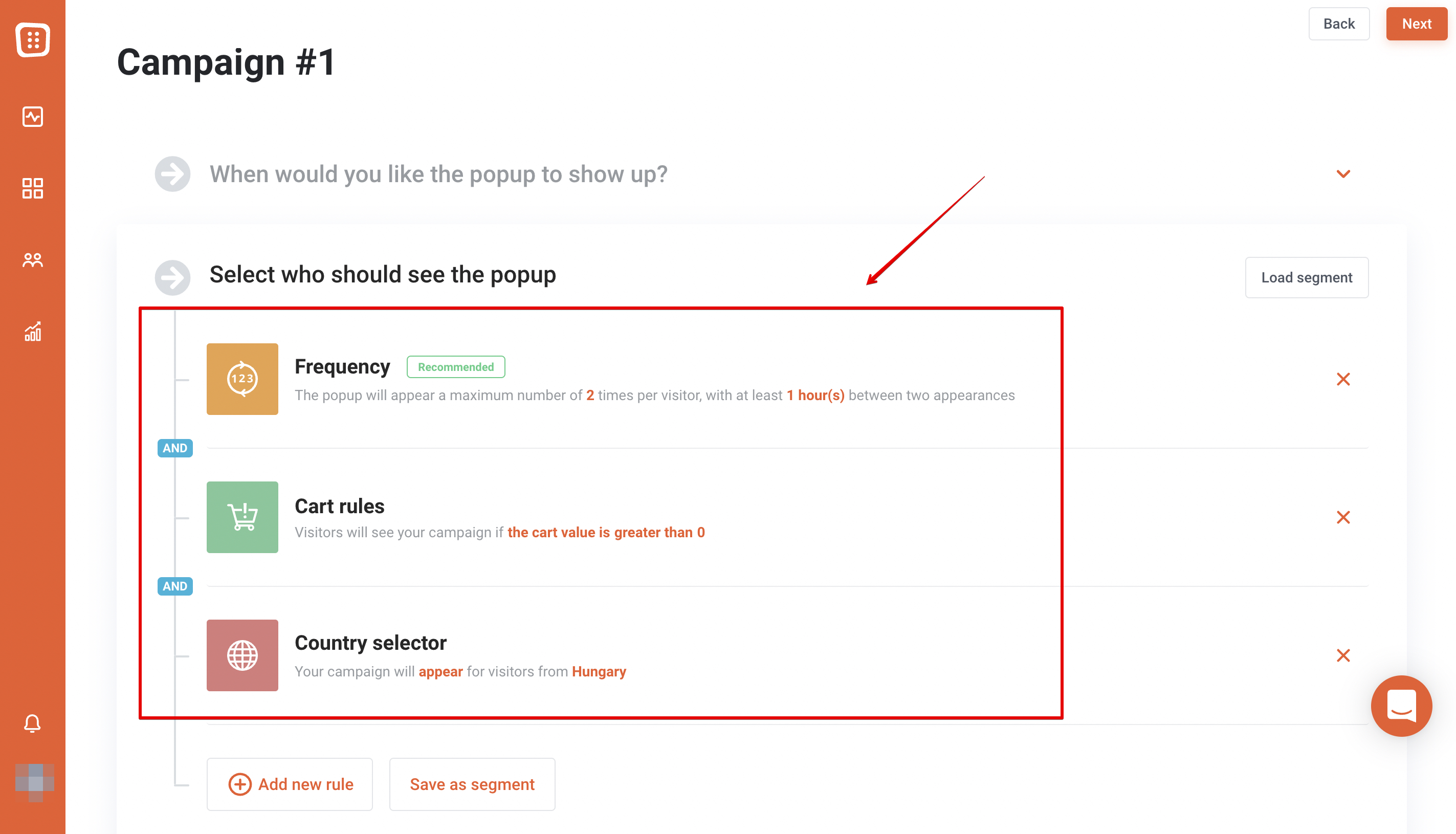Click Add new rule button
This screenshot has height=834, width=1456.
point(290,784)
